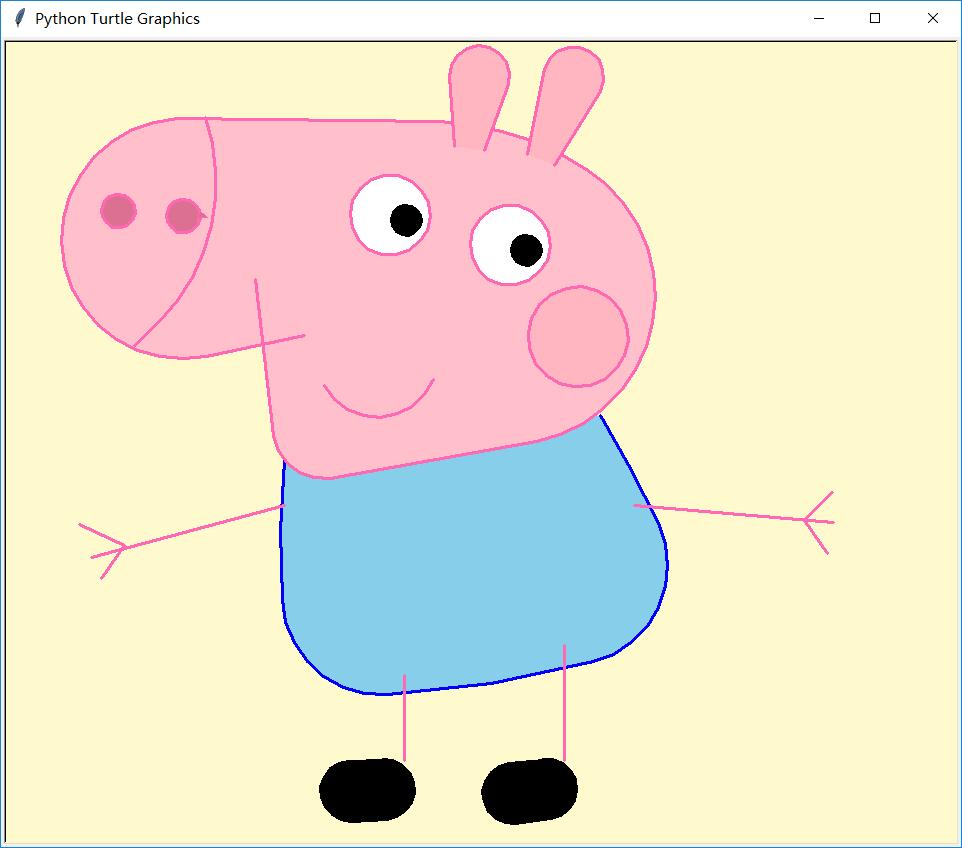The width and height of the screenshot is (962, 848).
Task: Close the Python Turtle Graphics window
Action: pos(933,18)
